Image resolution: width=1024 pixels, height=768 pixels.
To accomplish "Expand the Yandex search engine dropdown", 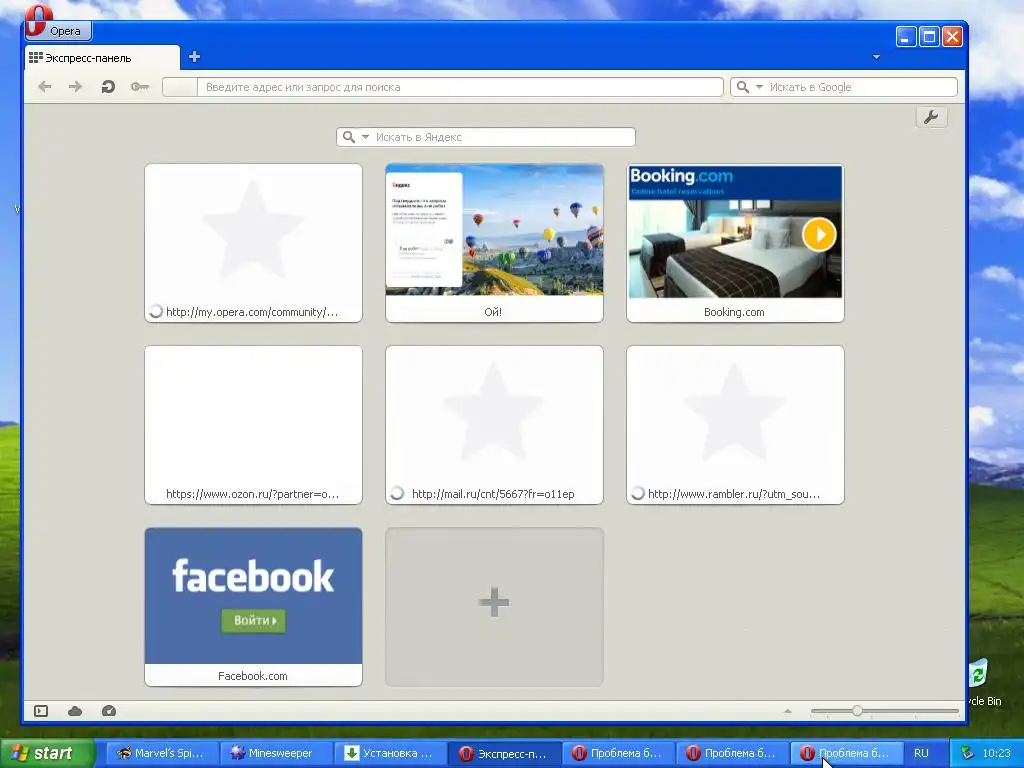I will coord(365,137).
